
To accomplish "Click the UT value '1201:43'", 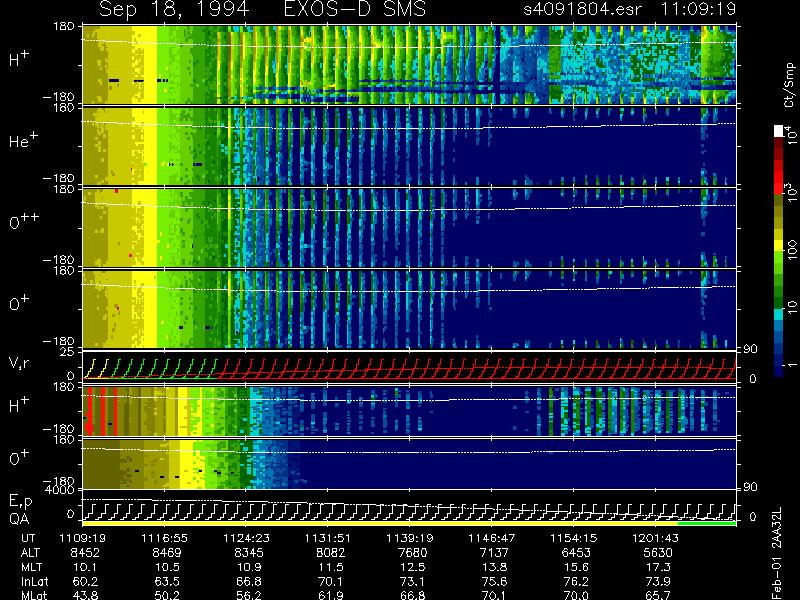I will [656, 538].
